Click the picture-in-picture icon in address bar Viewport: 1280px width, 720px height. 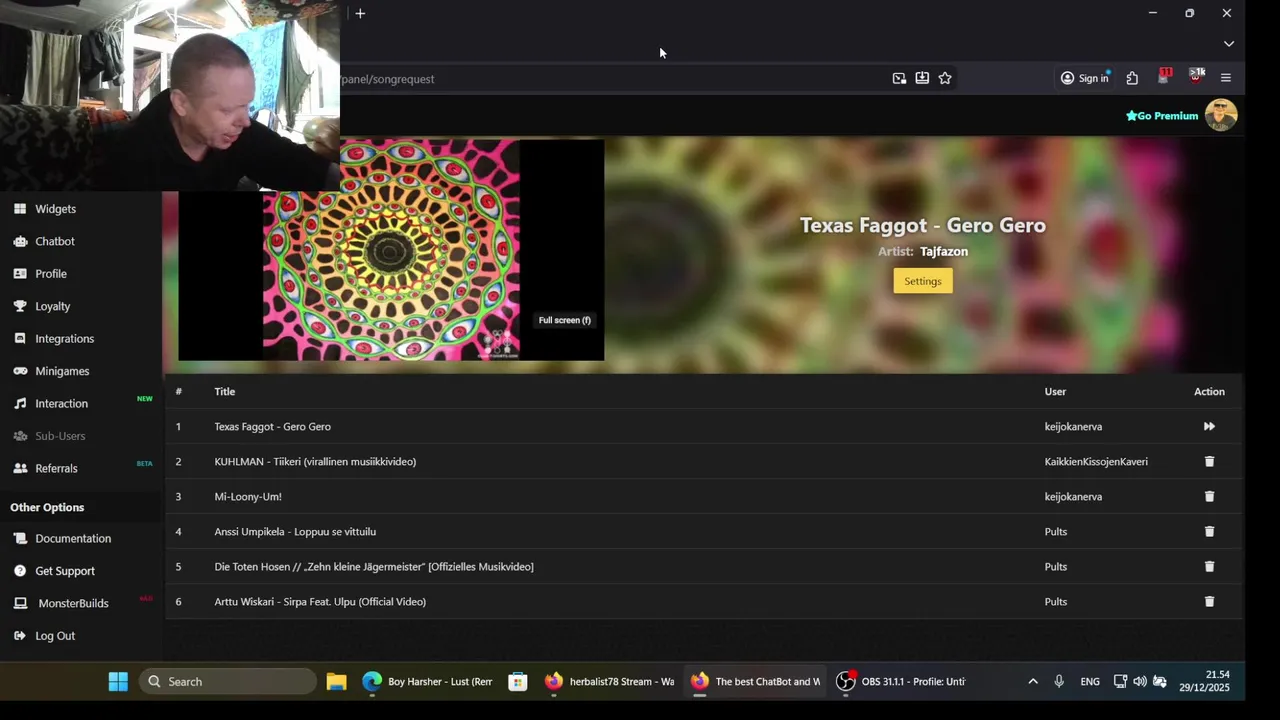point(899,78)
